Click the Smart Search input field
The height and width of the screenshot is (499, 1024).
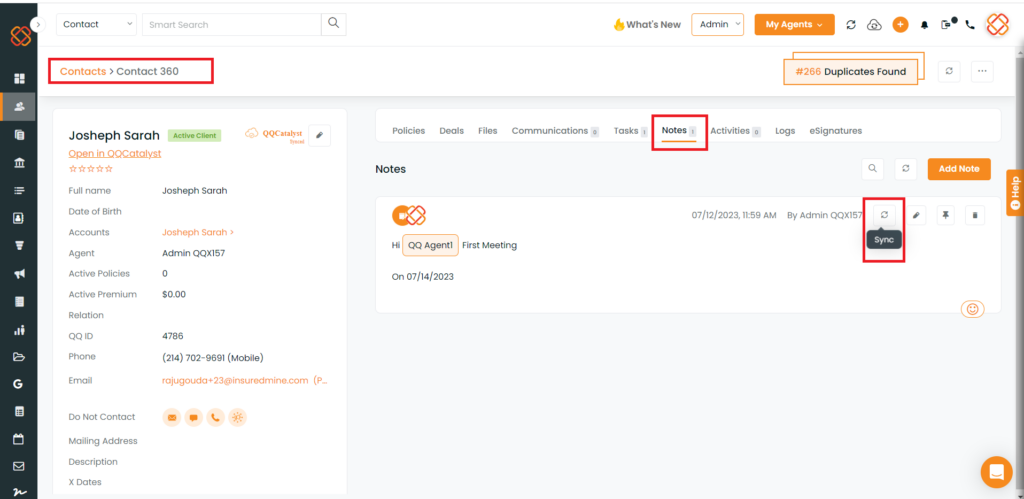click(x=232, y=24)
